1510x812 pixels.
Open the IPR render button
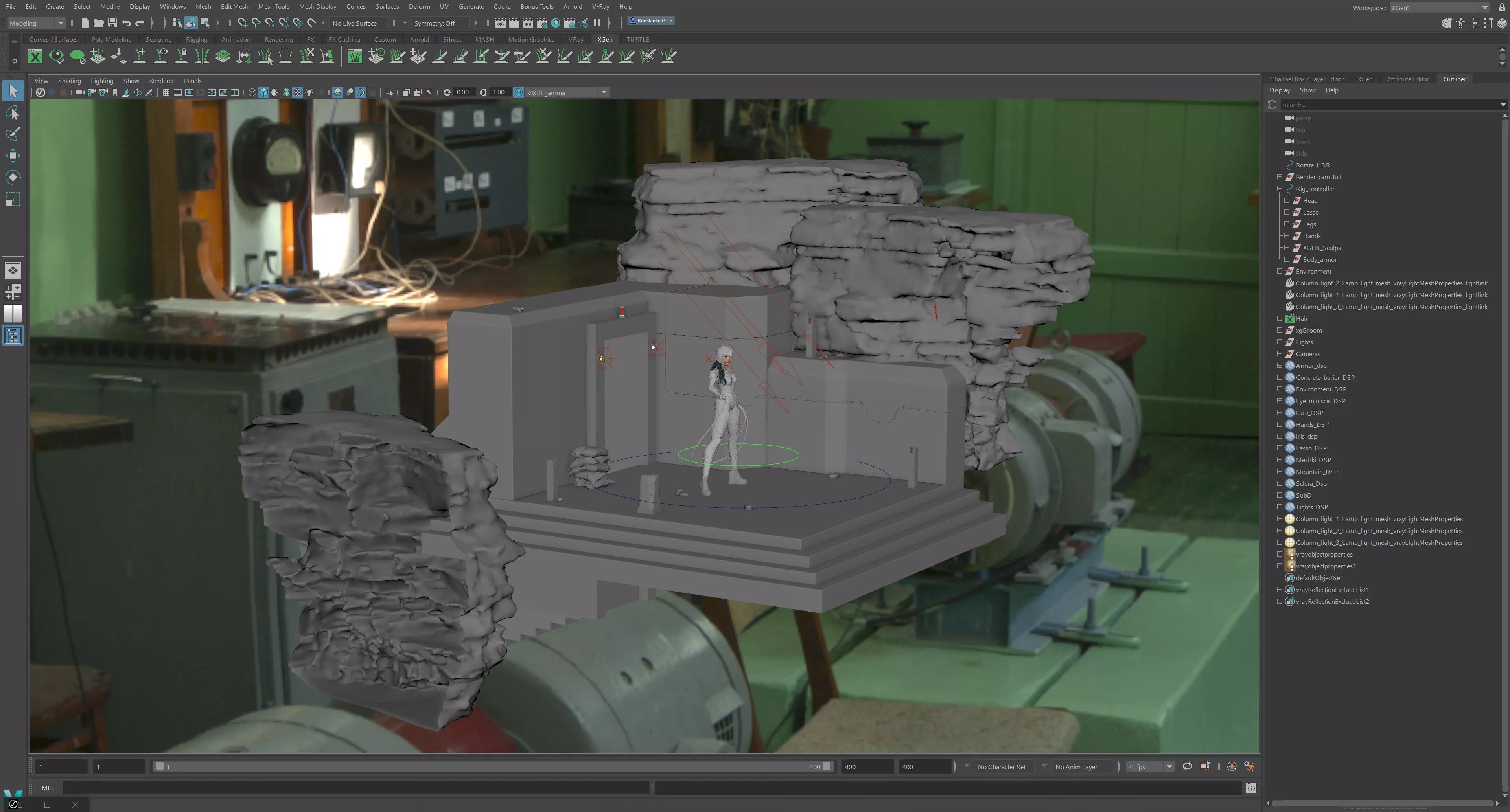click(x=528, y=23)
